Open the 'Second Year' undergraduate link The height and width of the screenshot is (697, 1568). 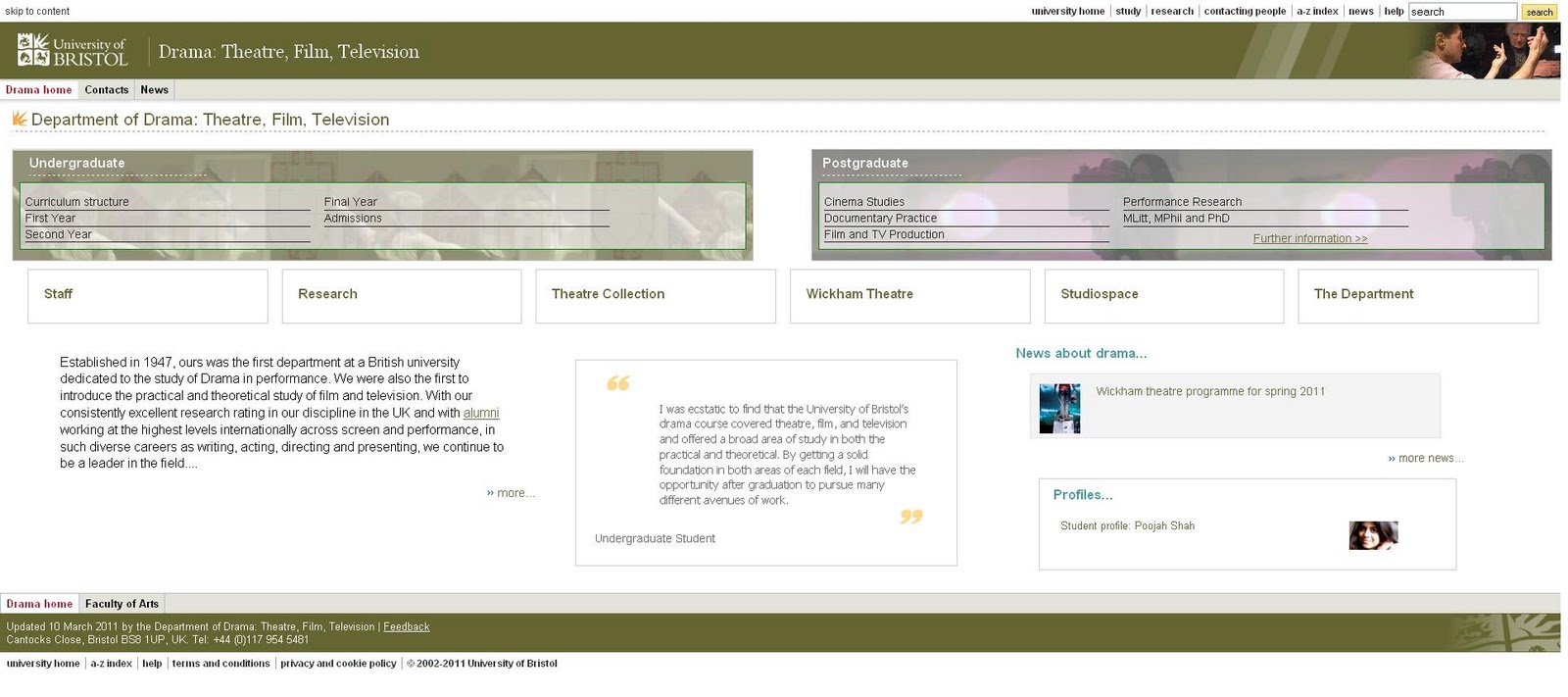click(x=59, y=235)
